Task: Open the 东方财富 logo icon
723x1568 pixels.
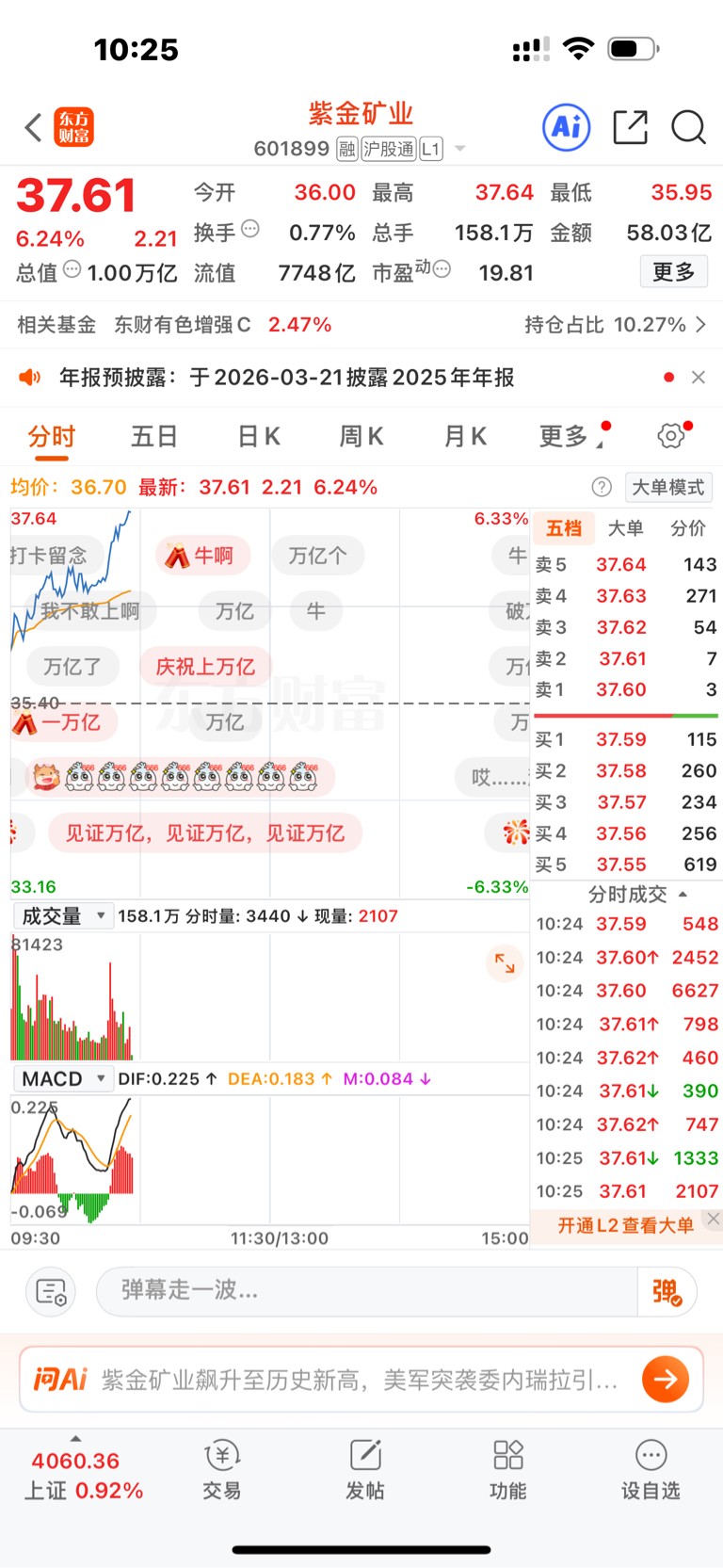Action: click(x=74, y=127)
